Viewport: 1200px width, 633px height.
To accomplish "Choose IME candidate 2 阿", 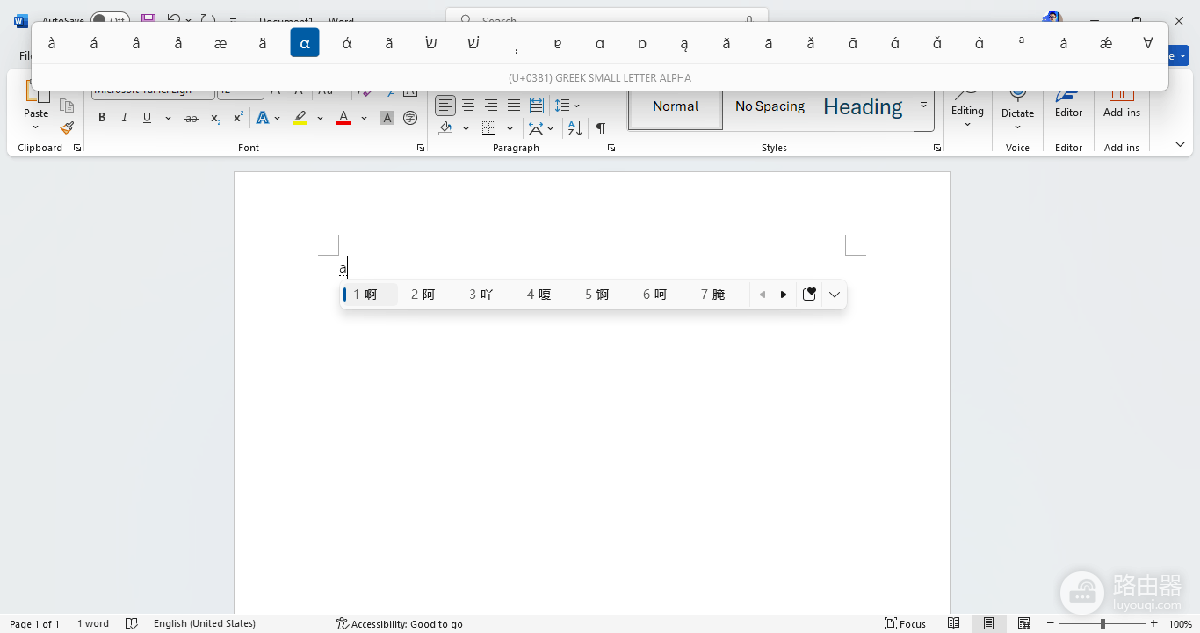I will 423,294.
